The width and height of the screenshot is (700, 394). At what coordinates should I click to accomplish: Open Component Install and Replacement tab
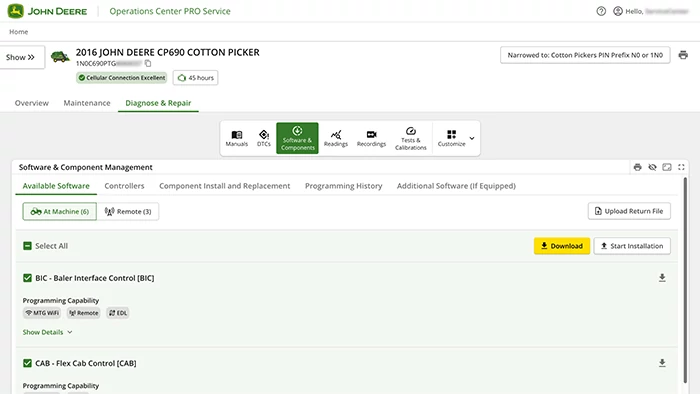pos(225,186)
